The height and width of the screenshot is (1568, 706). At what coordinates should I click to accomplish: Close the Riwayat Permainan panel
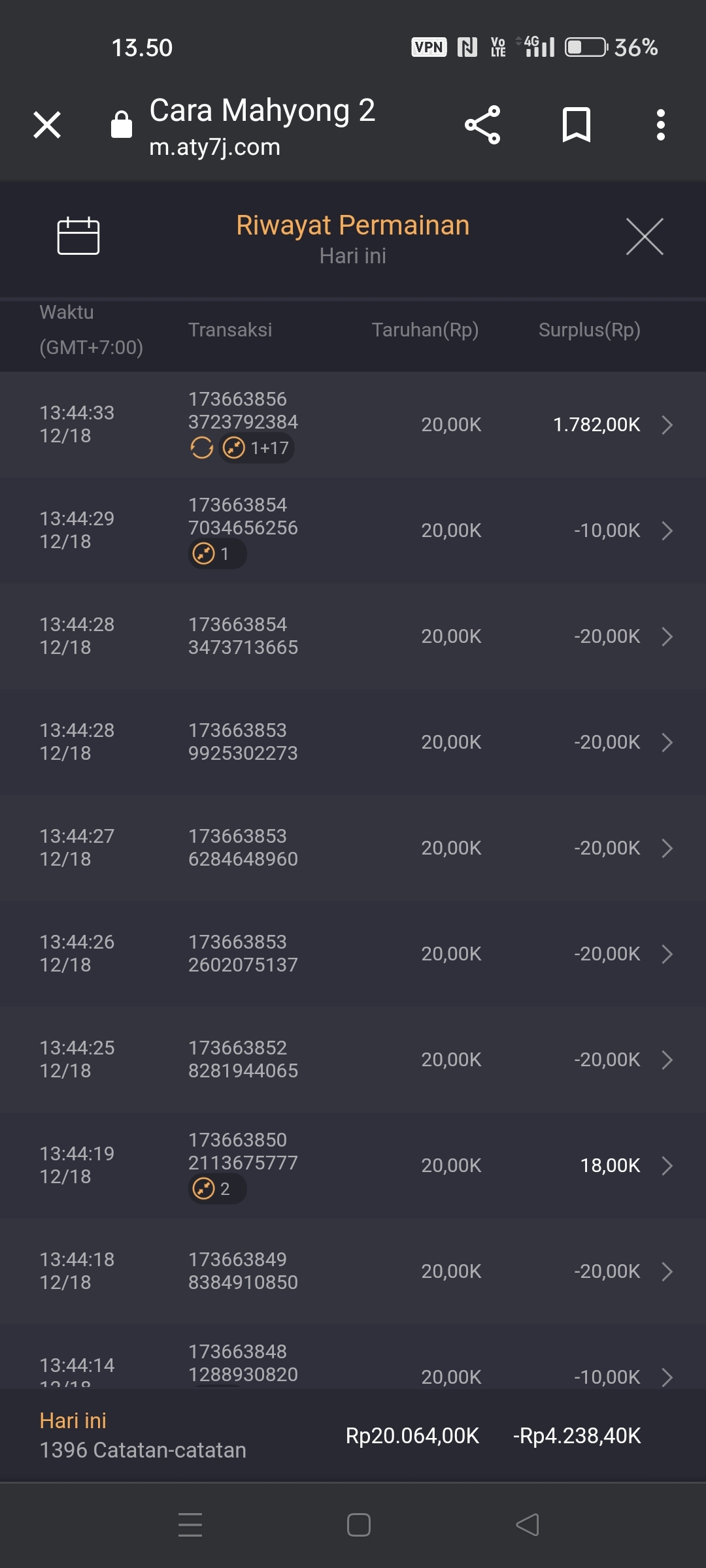[x=645, y=237]
